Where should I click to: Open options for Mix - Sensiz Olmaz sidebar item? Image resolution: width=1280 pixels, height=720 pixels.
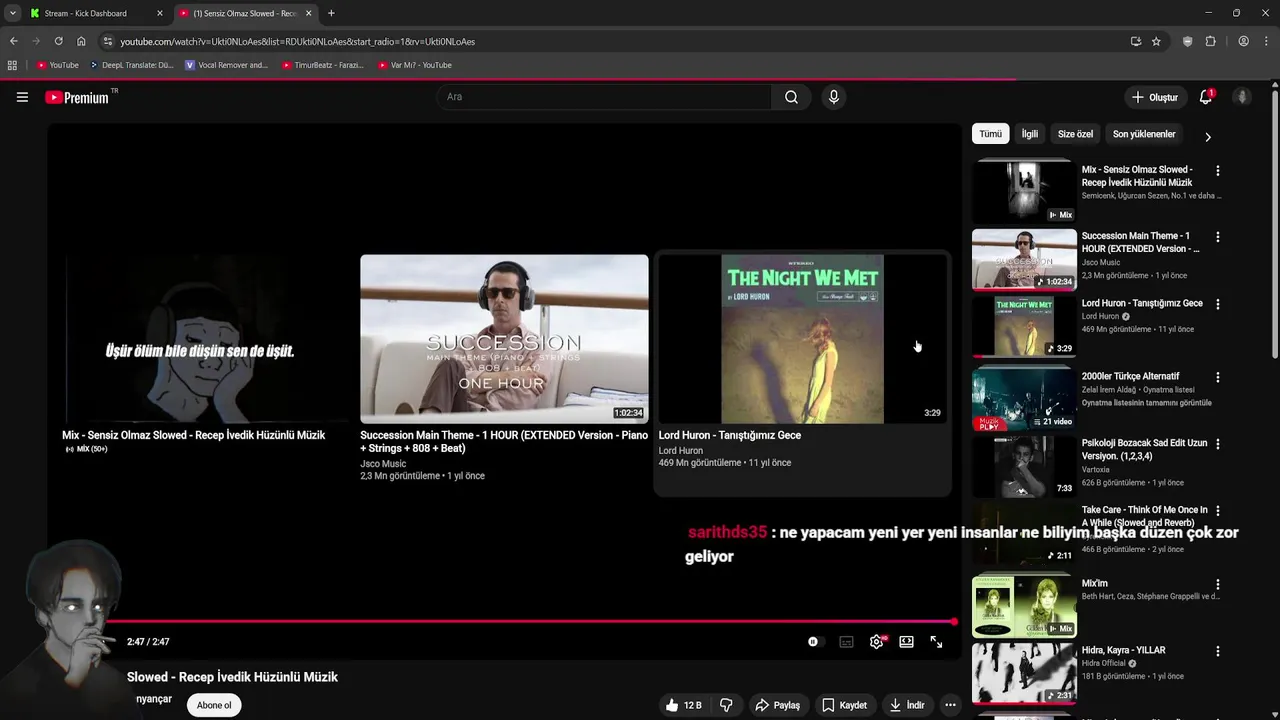click(x=1217, y=171)
